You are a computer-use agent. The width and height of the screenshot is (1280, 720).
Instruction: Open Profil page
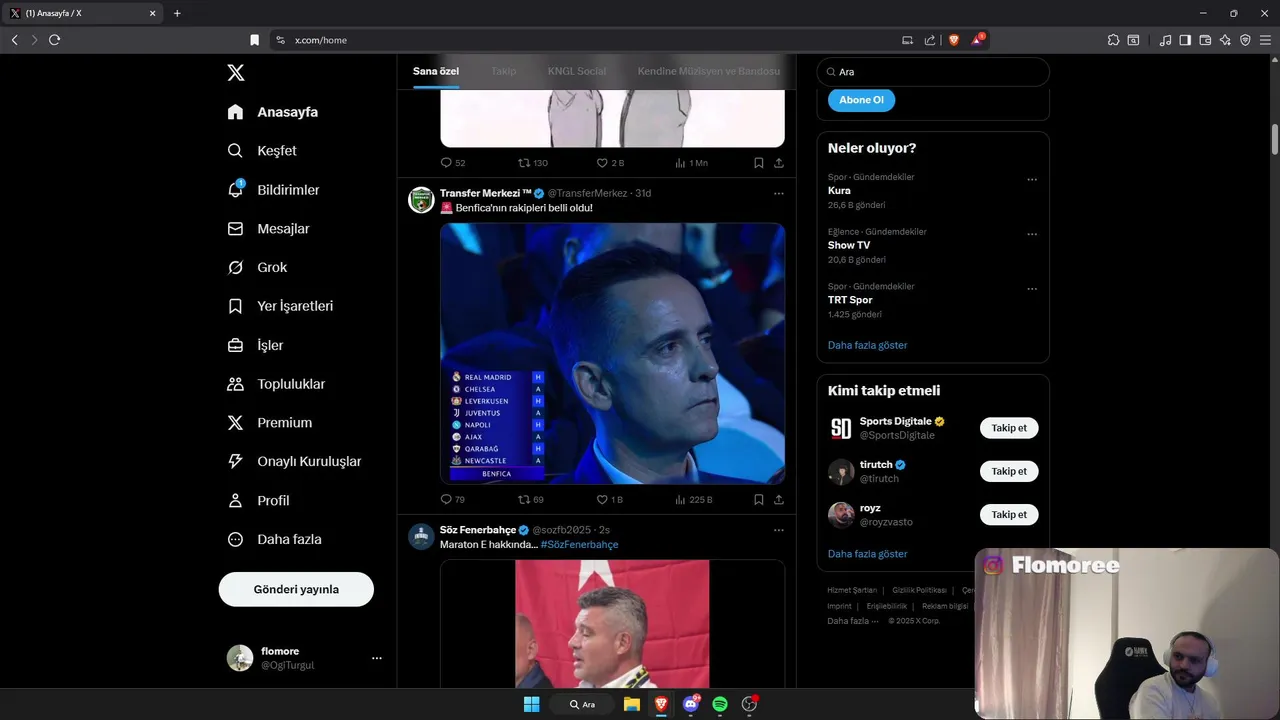pos(258,501)
